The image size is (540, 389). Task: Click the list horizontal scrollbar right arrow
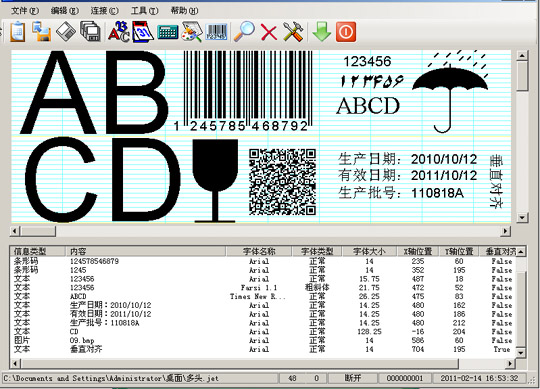[510, 363]
